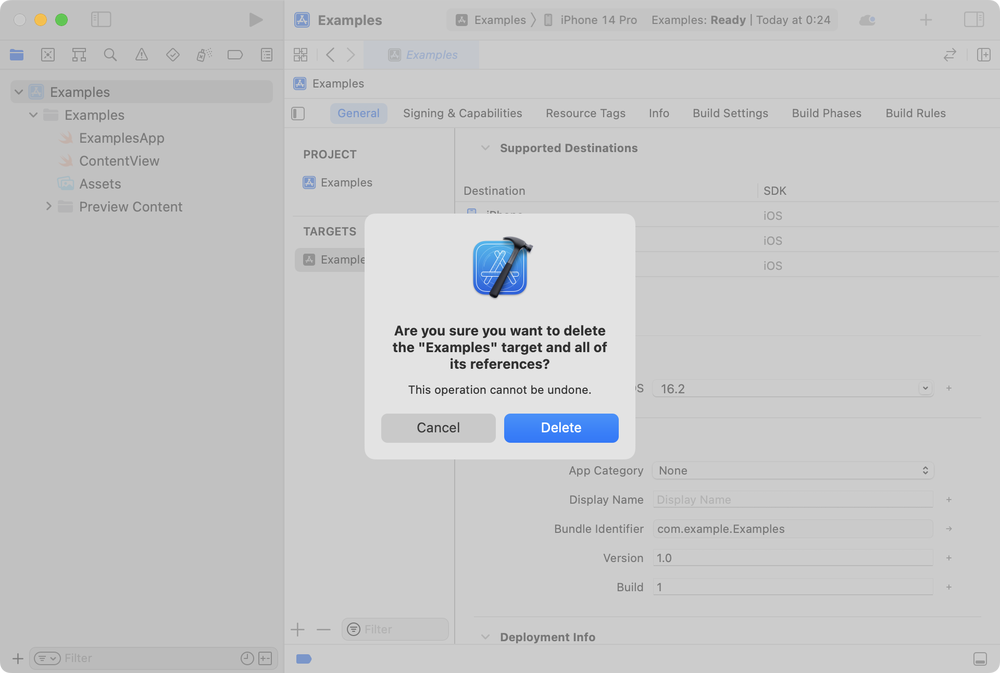Image resolution: width=1000 pixels, height=673 pixels.
Task: Open the Issue navigator warning icon
Action: pyautogui.click(x=141, y=55)
